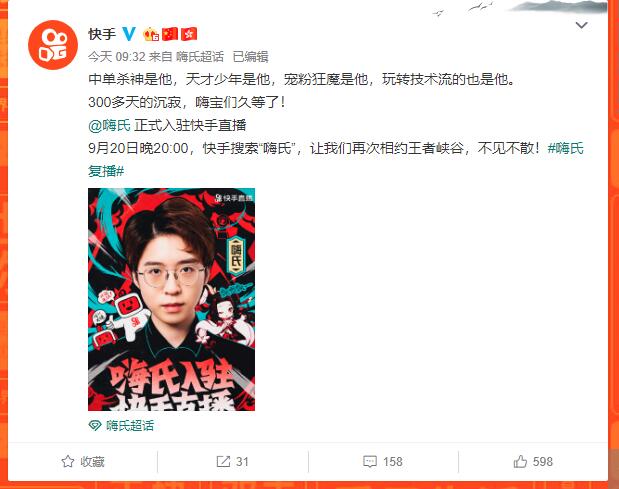Click the 已编辑 edited label

[251, 57]
